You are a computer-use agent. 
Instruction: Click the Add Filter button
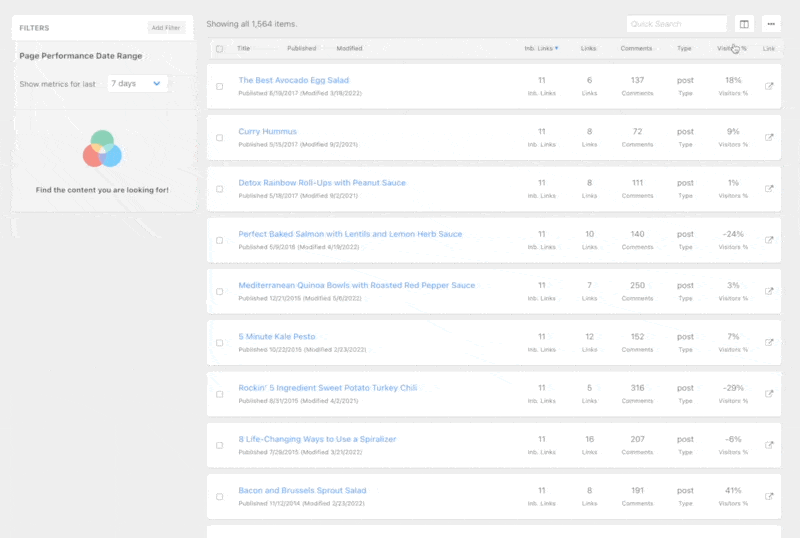point(166,28)
